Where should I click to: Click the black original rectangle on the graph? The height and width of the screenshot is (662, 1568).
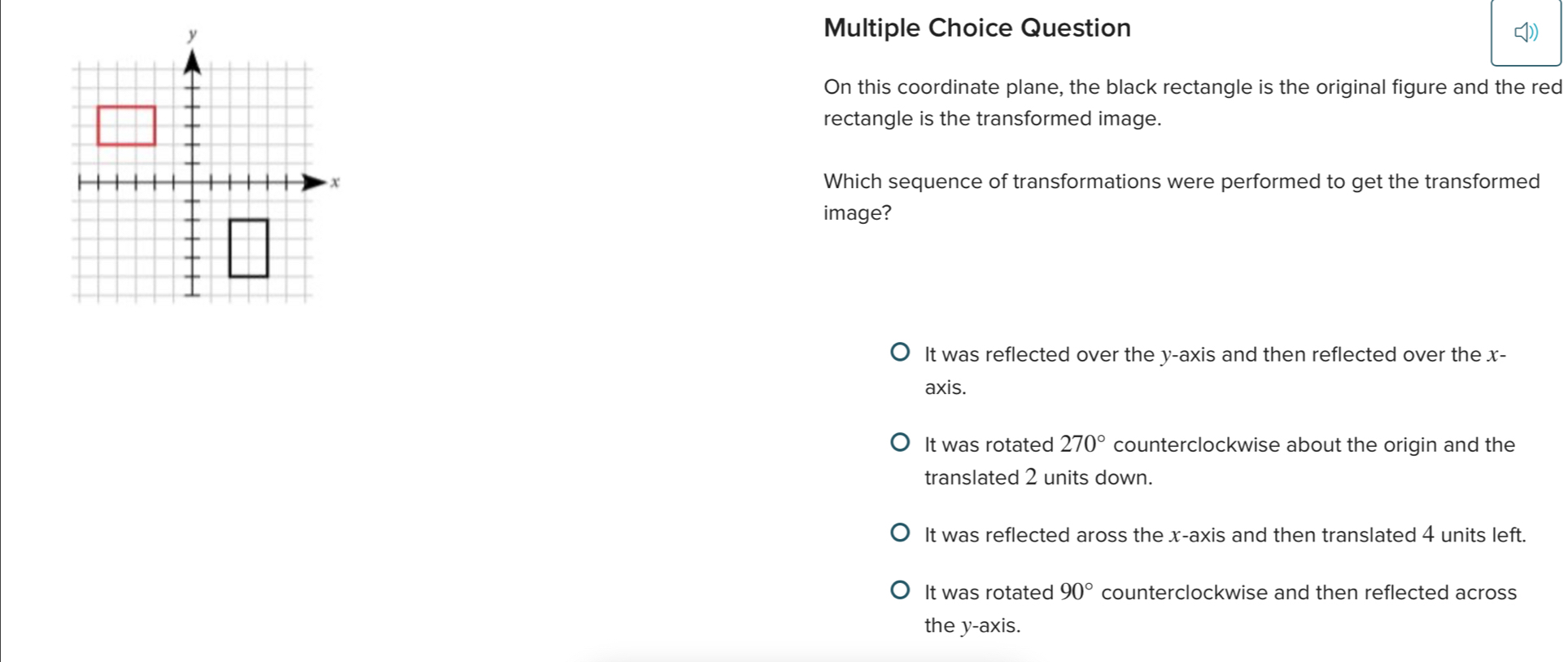click(248, 248)
